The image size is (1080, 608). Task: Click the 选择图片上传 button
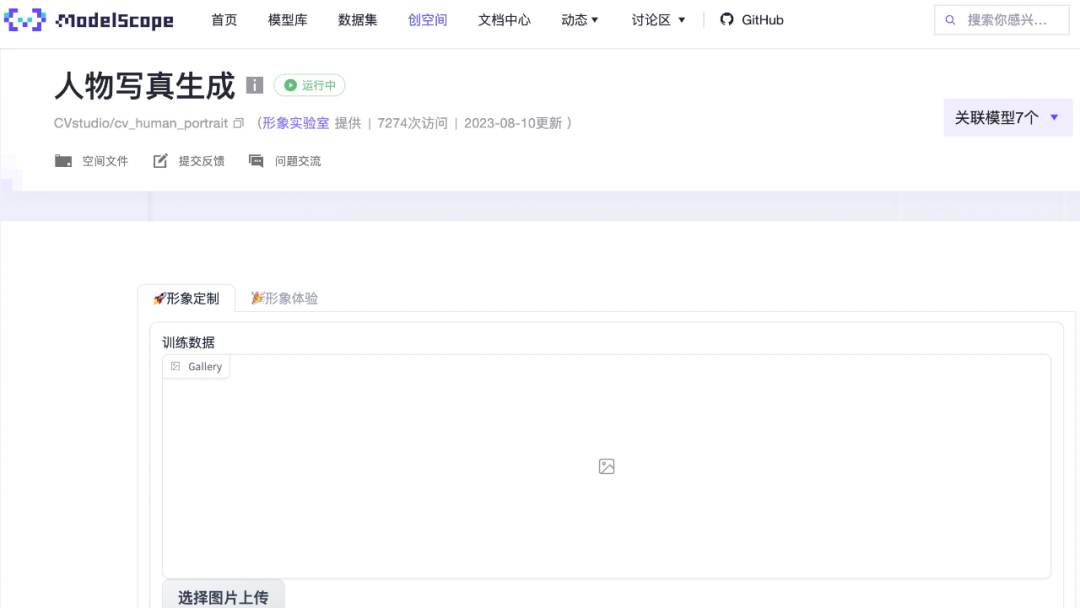pyautogui.click(x=223, y=596)
